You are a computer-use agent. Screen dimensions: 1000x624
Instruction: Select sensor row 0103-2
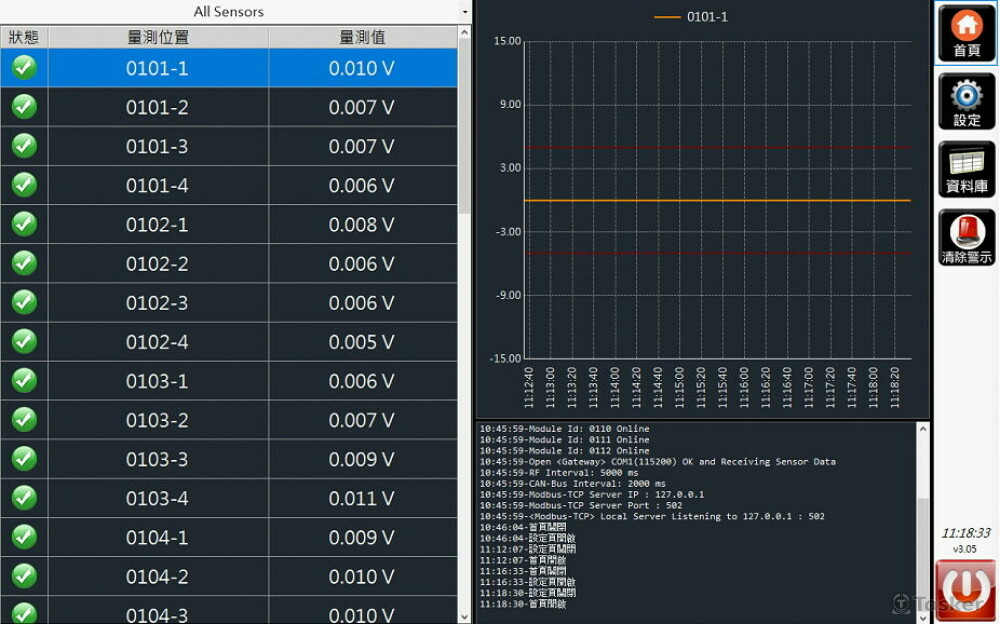[157, 420]
